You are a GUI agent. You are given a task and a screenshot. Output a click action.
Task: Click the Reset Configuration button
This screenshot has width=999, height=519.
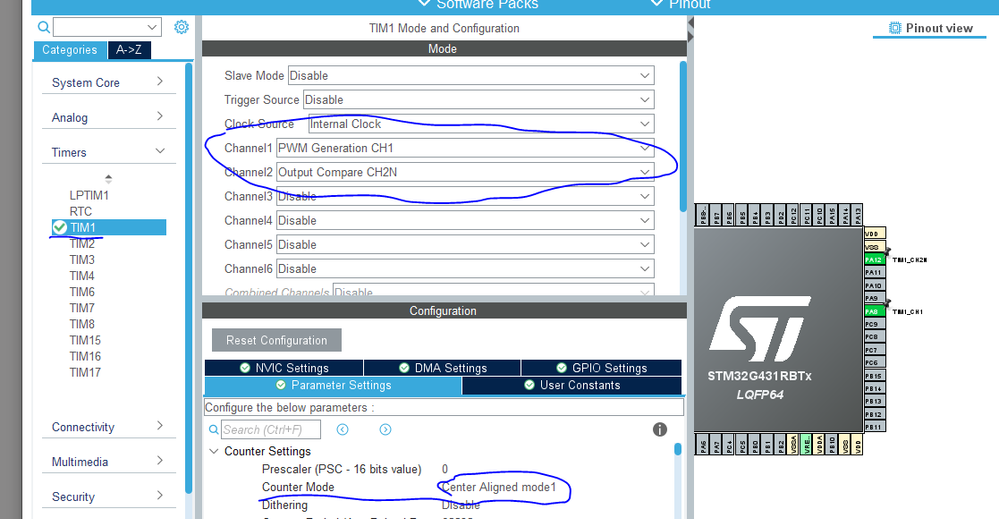277,340
